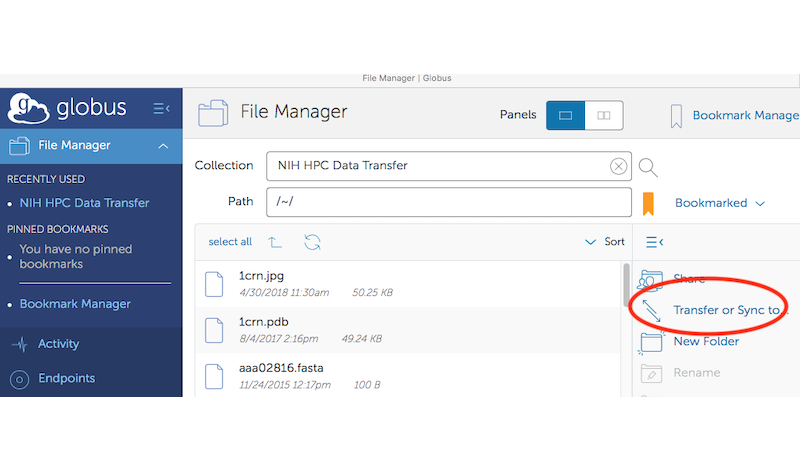
Task: Collapse the File Manager sidebar section
Action: pos(163,146)
